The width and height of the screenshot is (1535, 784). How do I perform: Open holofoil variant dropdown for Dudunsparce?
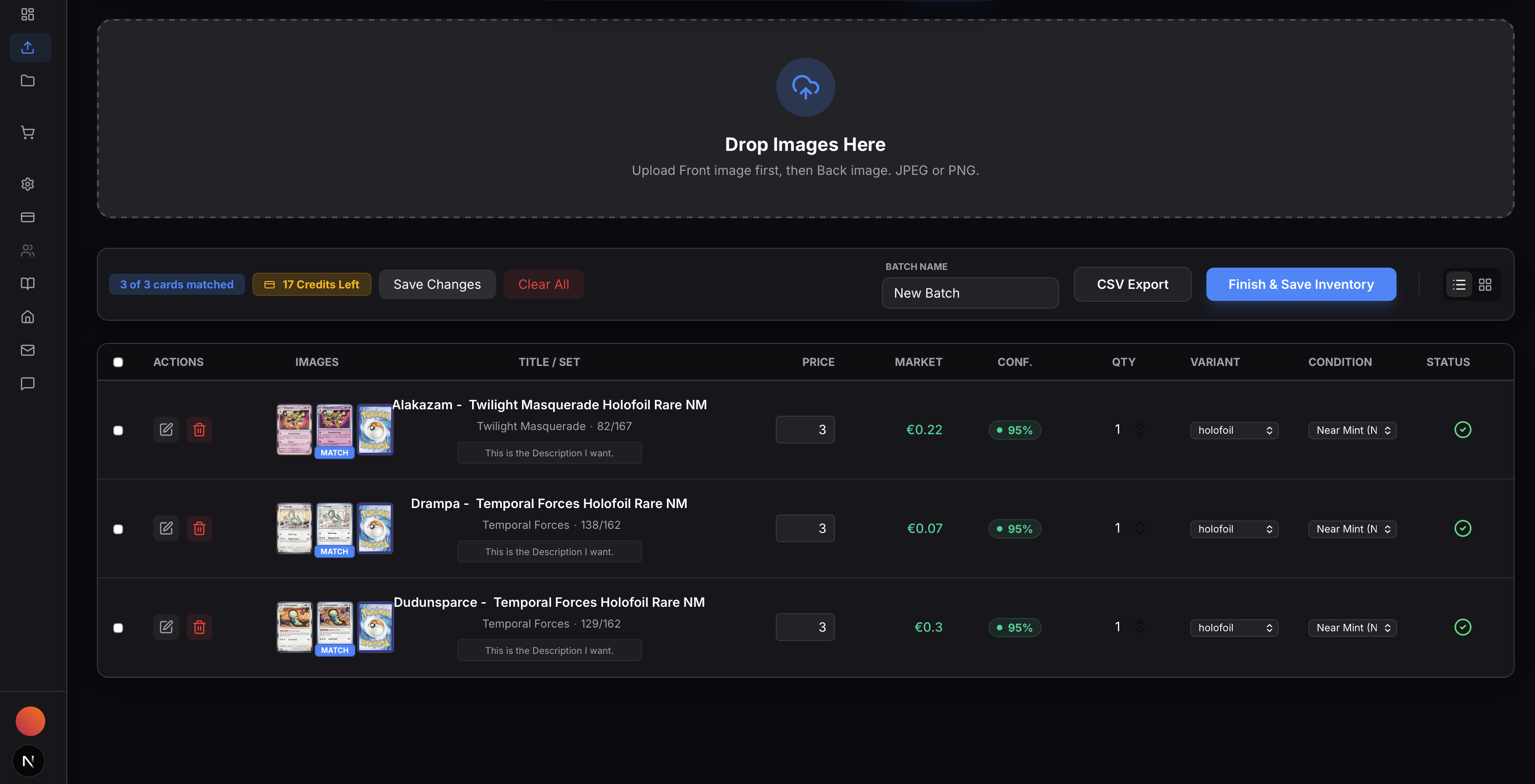point(1234,628)
